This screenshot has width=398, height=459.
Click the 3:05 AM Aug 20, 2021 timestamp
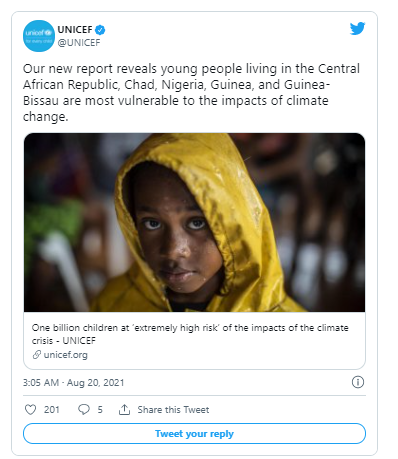(x=74, y=382)
